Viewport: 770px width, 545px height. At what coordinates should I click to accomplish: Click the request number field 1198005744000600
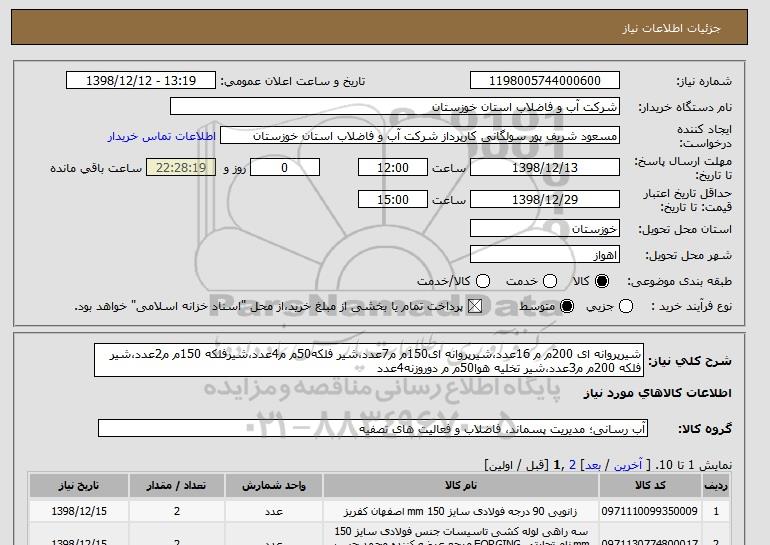(545, 81)
